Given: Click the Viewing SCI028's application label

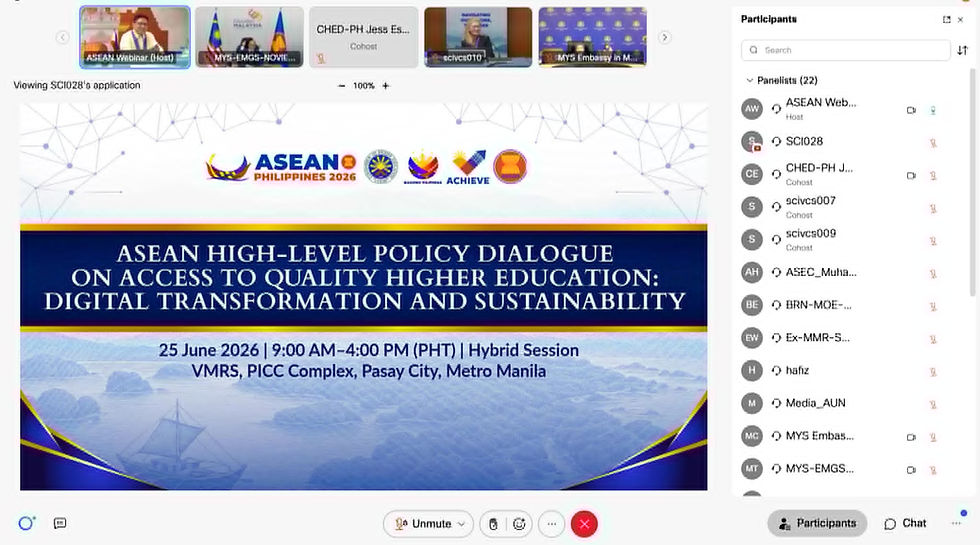Looking at the screenshot, I should point(77,85).
